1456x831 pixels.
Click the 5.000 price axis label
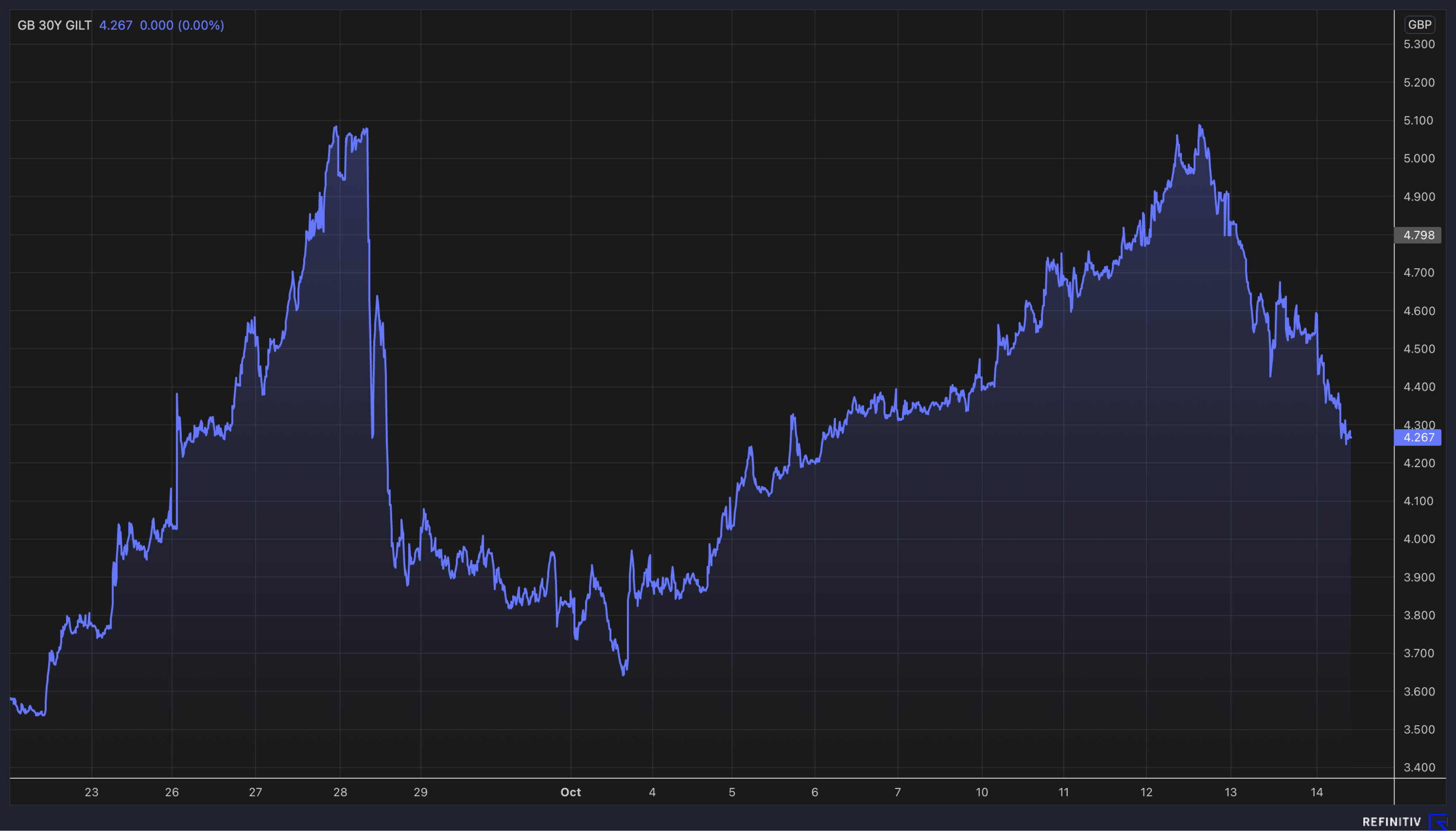tap(1419, 159)
